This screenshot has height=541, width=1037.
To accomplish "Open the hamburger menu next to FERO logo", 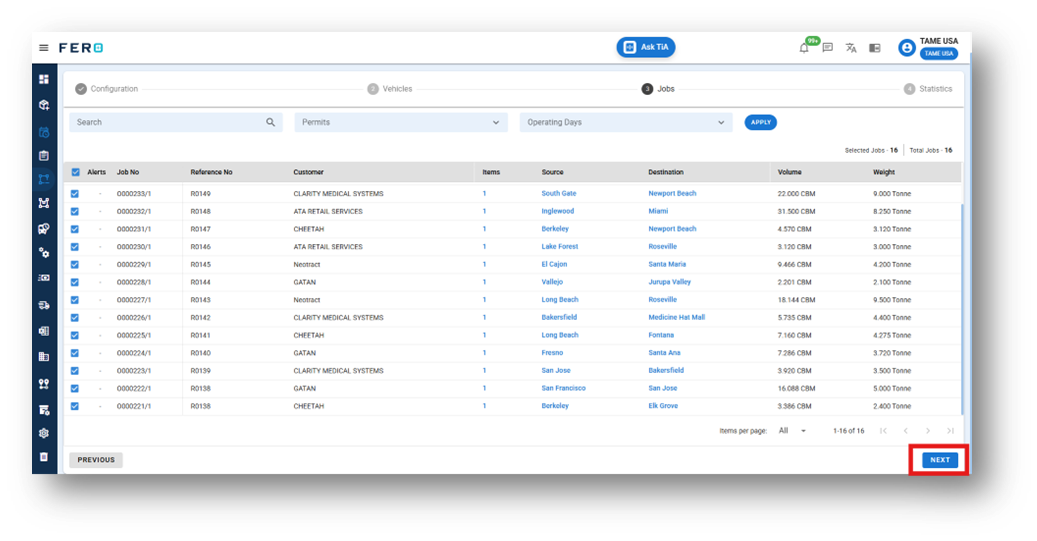I will [44, 48].
